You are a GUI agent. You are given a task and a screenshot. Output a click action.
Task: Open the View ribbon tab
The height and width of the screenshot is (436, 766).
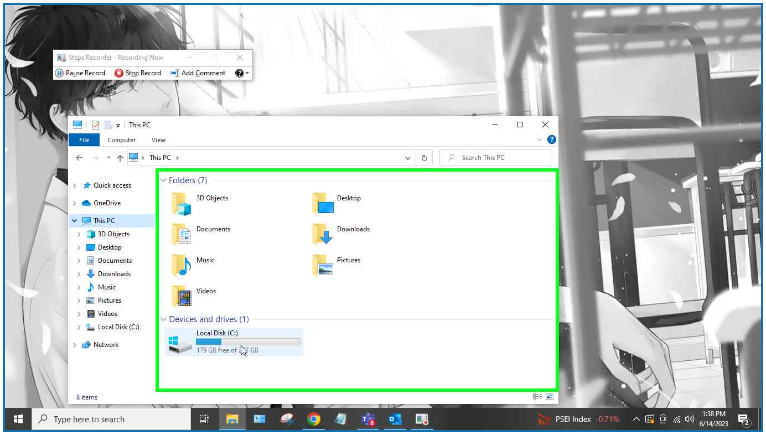pos(158,140)
